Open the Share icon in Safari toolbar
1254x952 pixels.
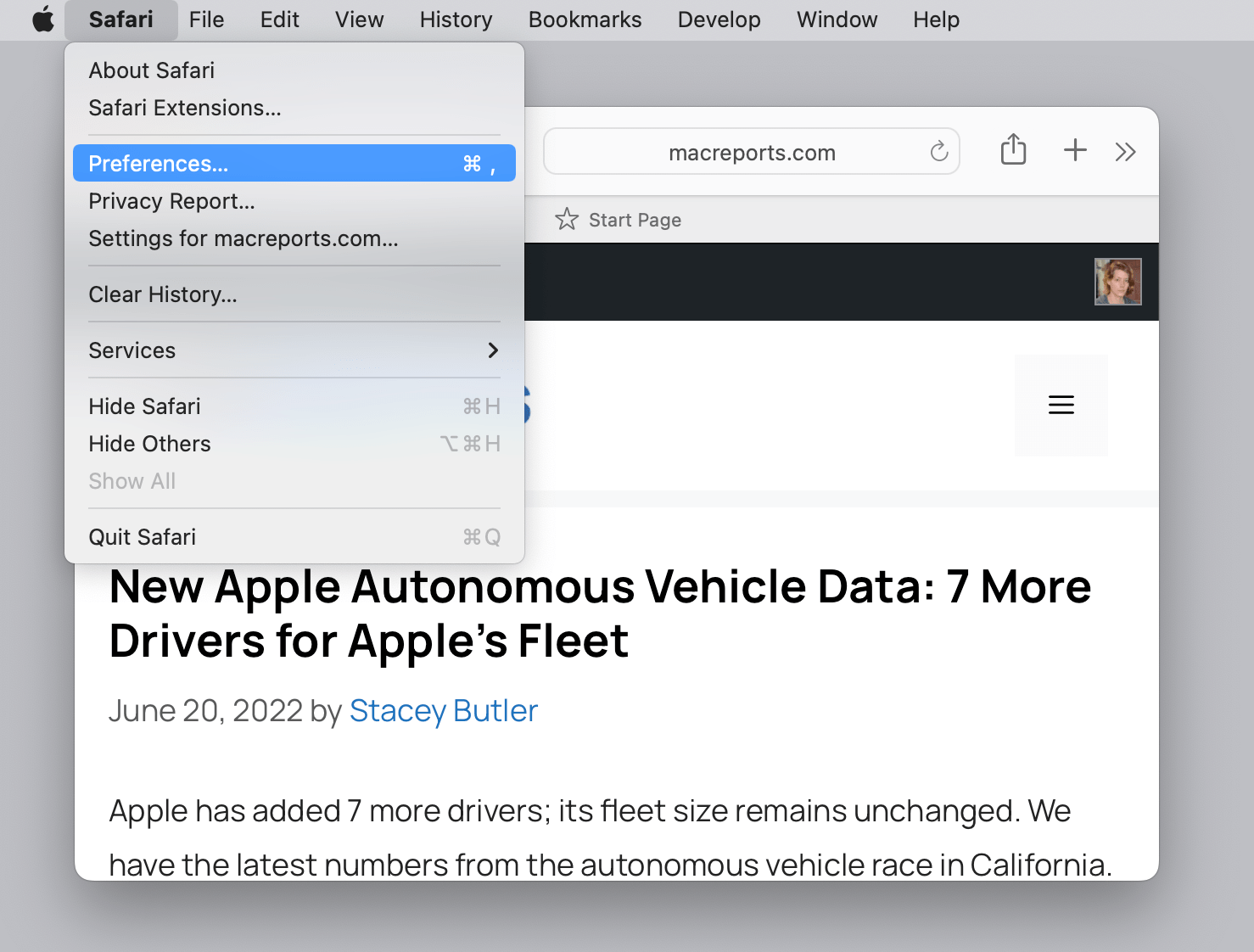pos(1013,150)
